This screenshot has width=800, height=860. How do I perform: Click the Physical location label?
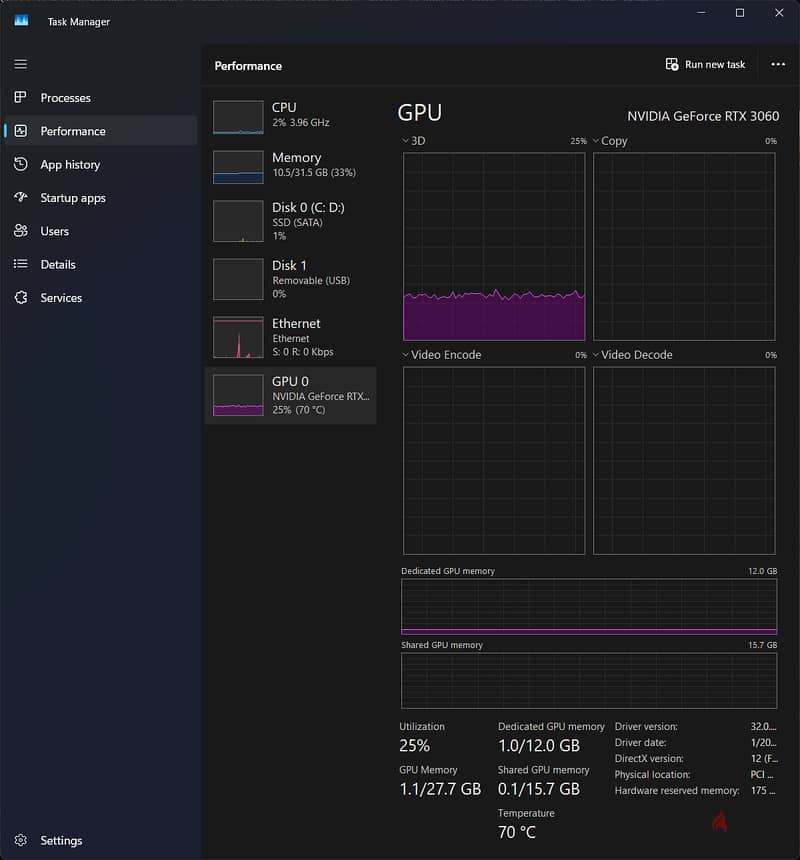(x=652, y=774)
